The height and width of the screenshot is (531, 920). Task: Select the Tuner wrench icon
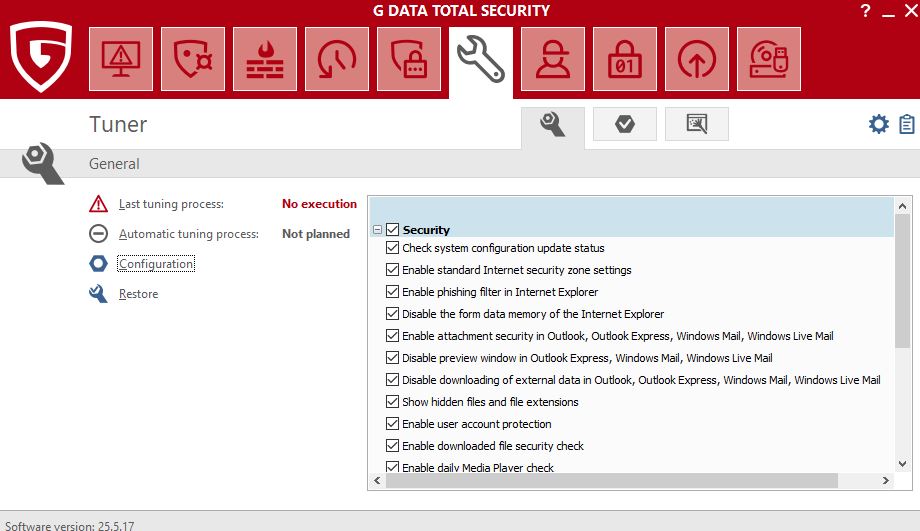[x=481, y=59]
